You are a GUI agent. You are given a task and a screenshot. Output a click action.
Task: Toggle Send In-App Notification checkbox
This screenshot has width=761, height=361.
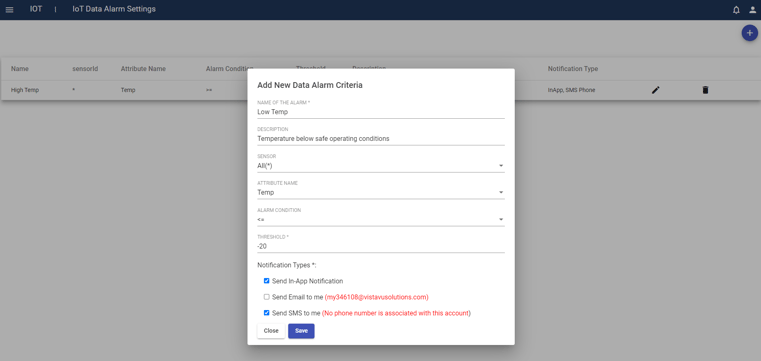(x=266, y=280)
